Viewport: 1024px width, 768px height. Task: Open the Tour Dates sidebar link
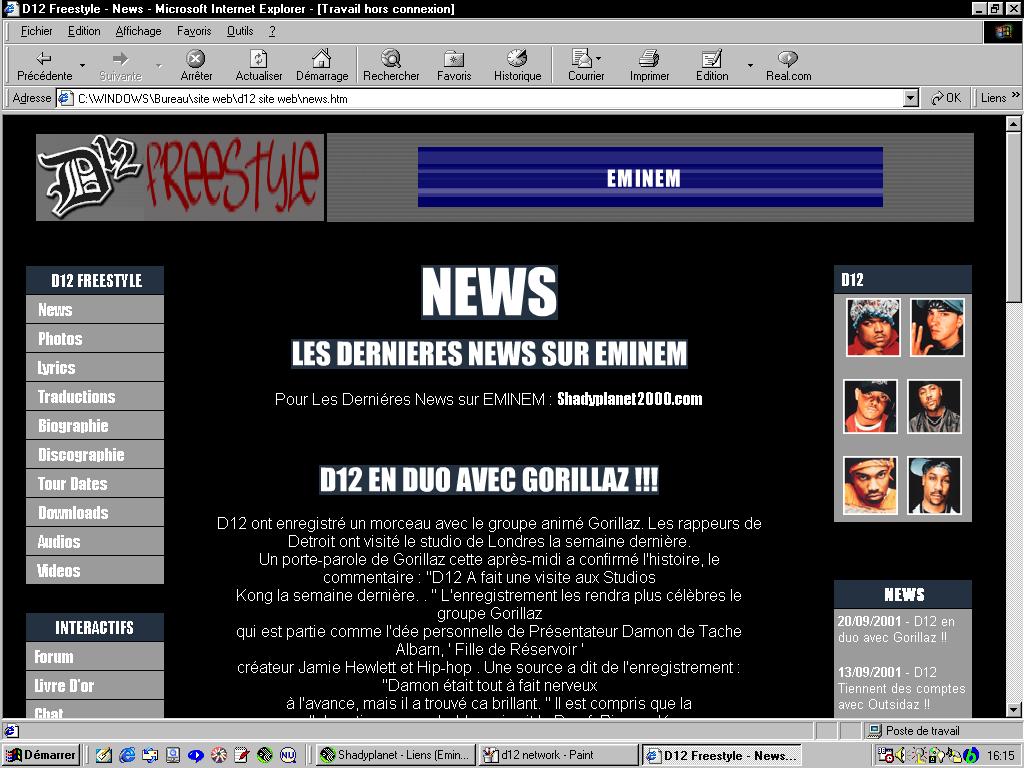click(x=95, y=483)
